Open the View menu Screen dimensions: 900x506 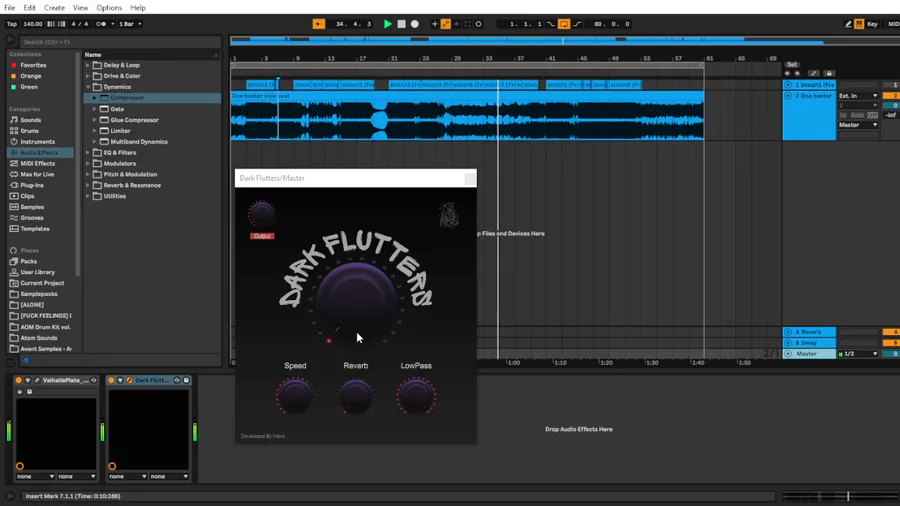coord(80,7)
